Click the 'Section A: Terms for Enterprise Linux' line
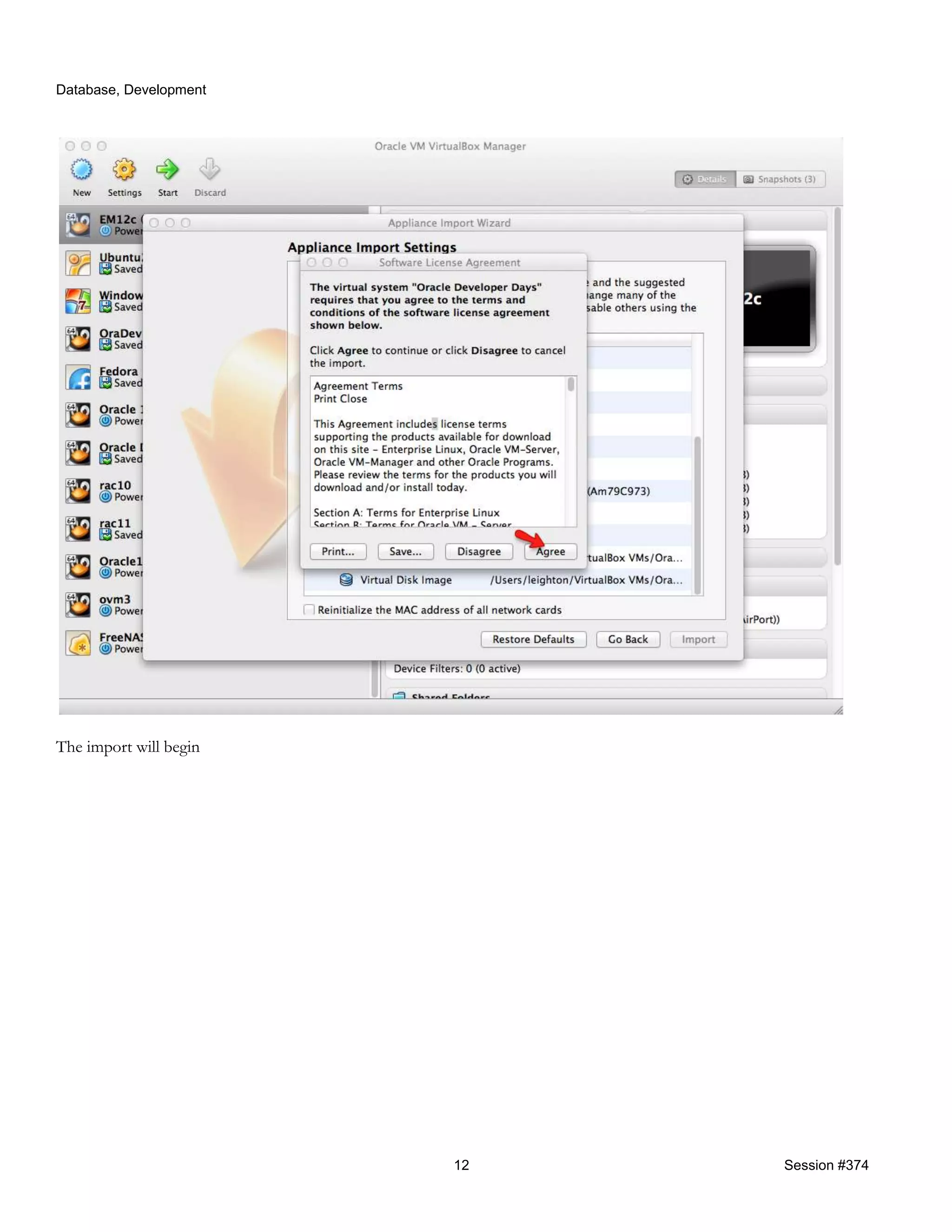 pyautogui.click(x=407, y=513)
